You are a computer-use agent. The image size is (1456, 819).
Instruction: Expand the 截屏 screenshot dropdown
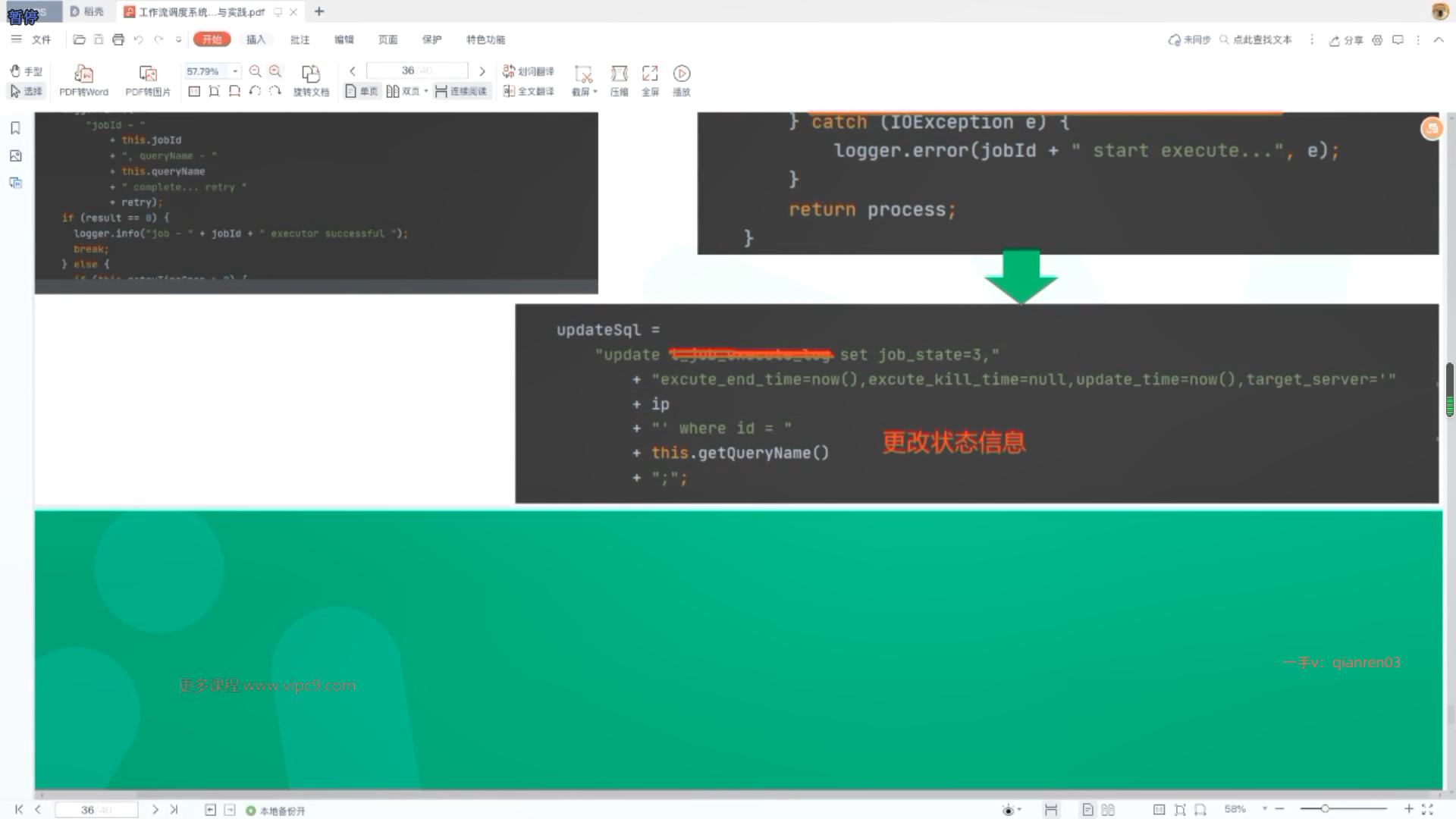595,92
